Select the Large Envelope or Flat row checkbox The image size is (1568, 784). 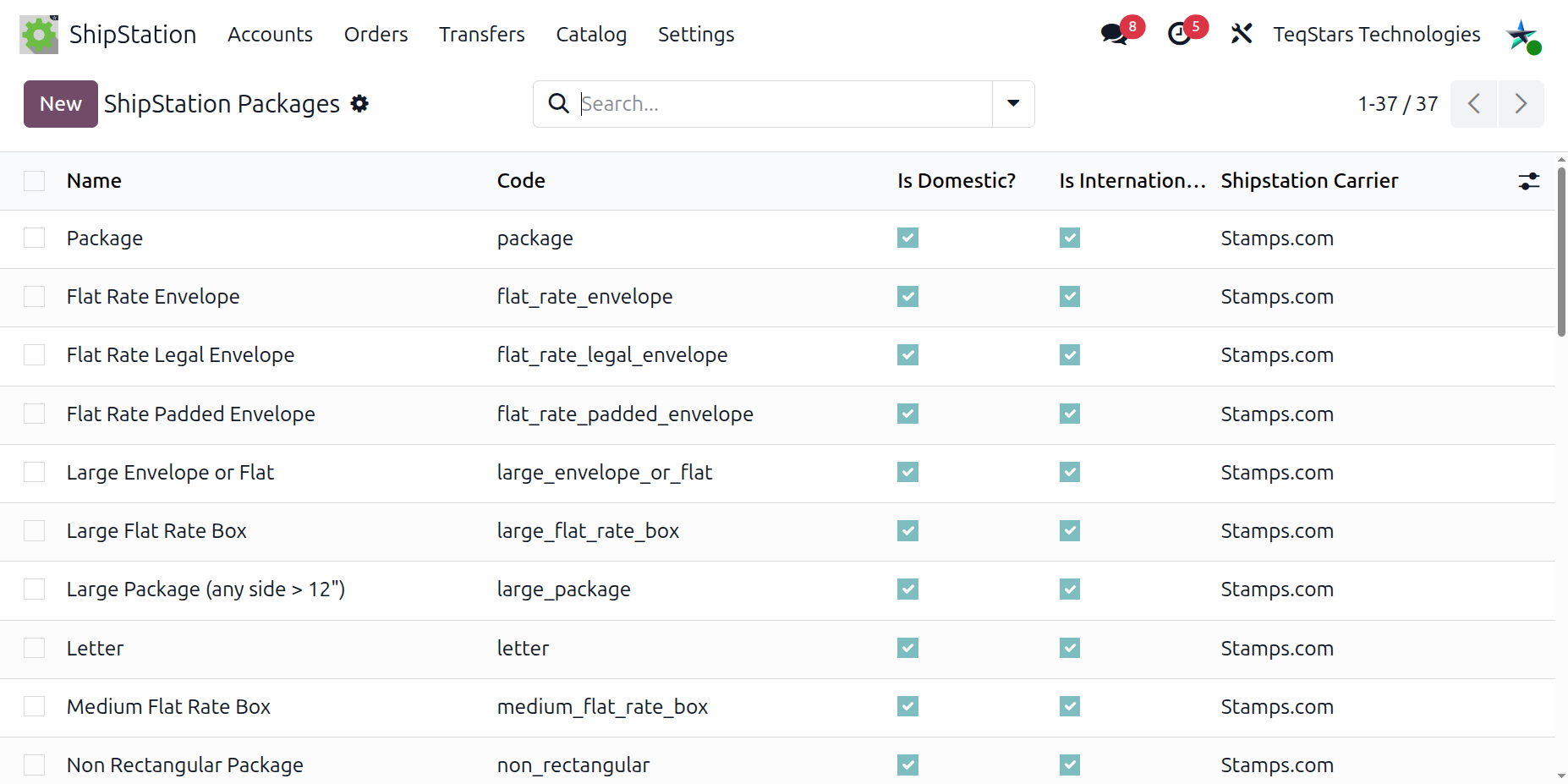[x=35, y=472]
